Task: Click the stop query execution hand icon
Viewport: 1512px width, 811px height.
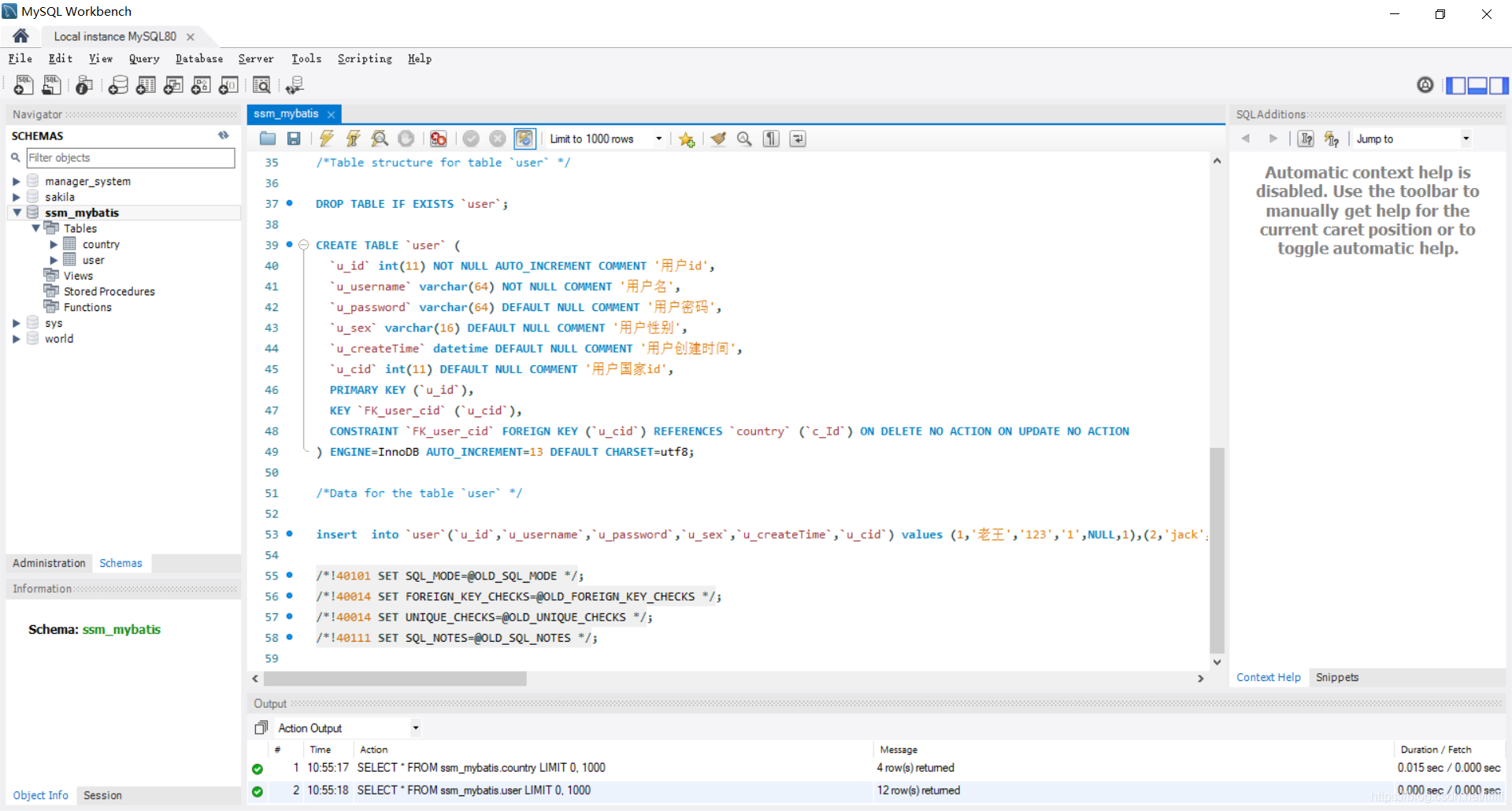Action: (406, 139)
